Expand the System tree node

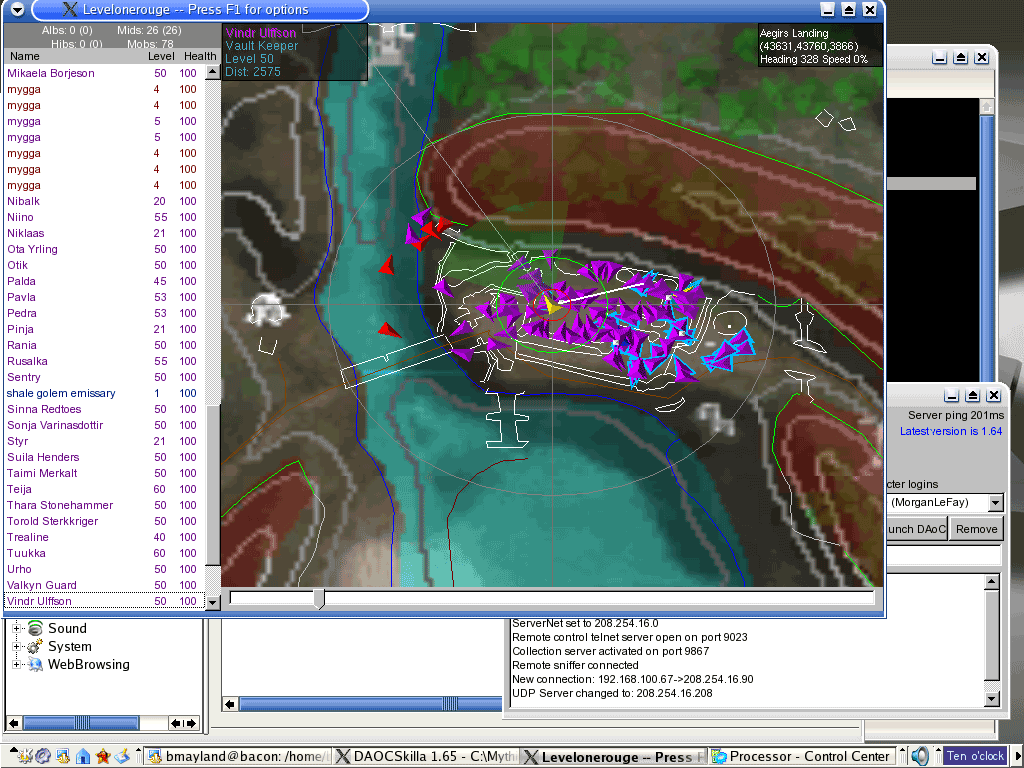(16, 647)
